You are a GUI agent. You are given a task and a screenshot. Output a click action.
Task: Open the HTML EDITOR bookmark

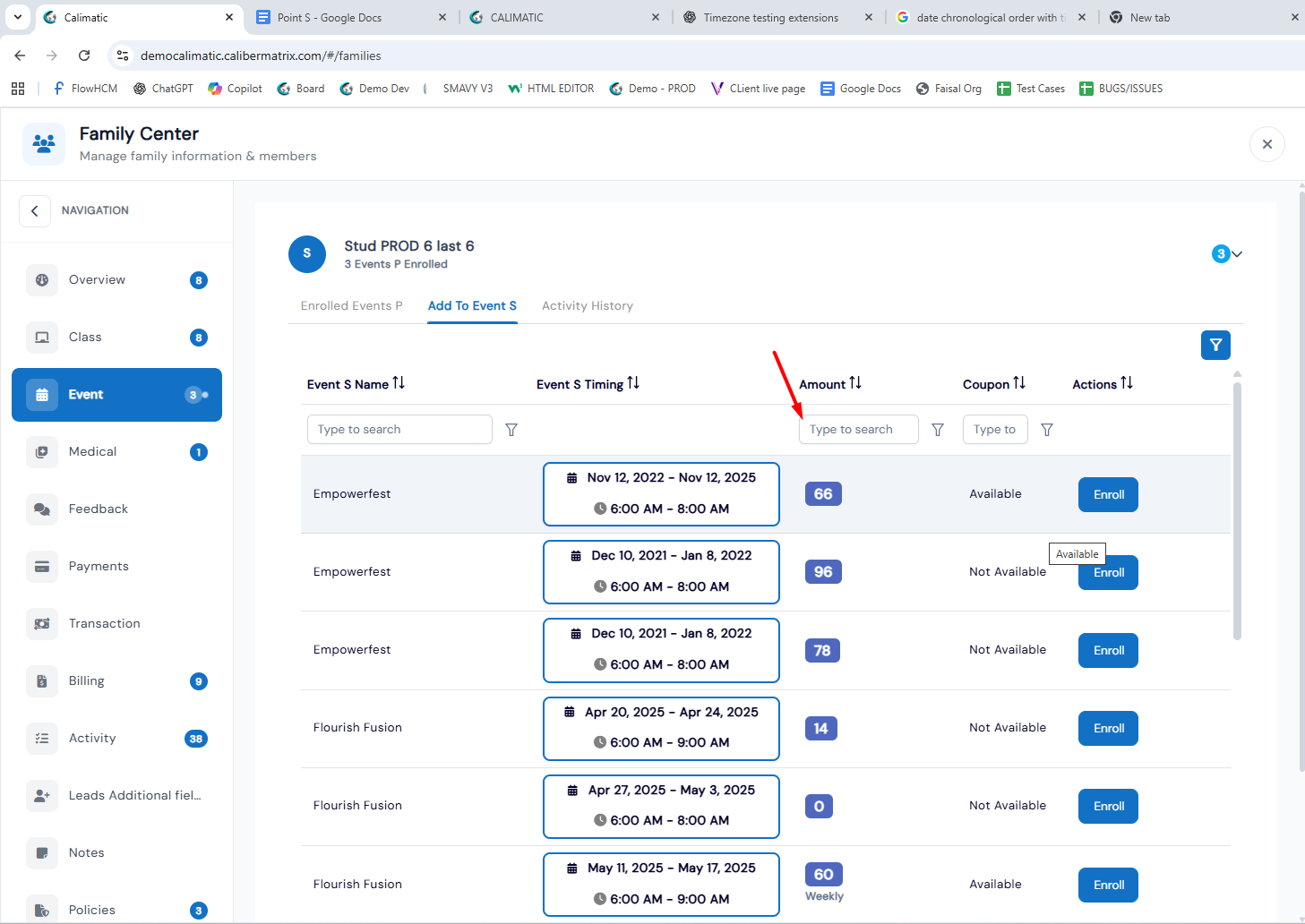click(x=551, y=89)
